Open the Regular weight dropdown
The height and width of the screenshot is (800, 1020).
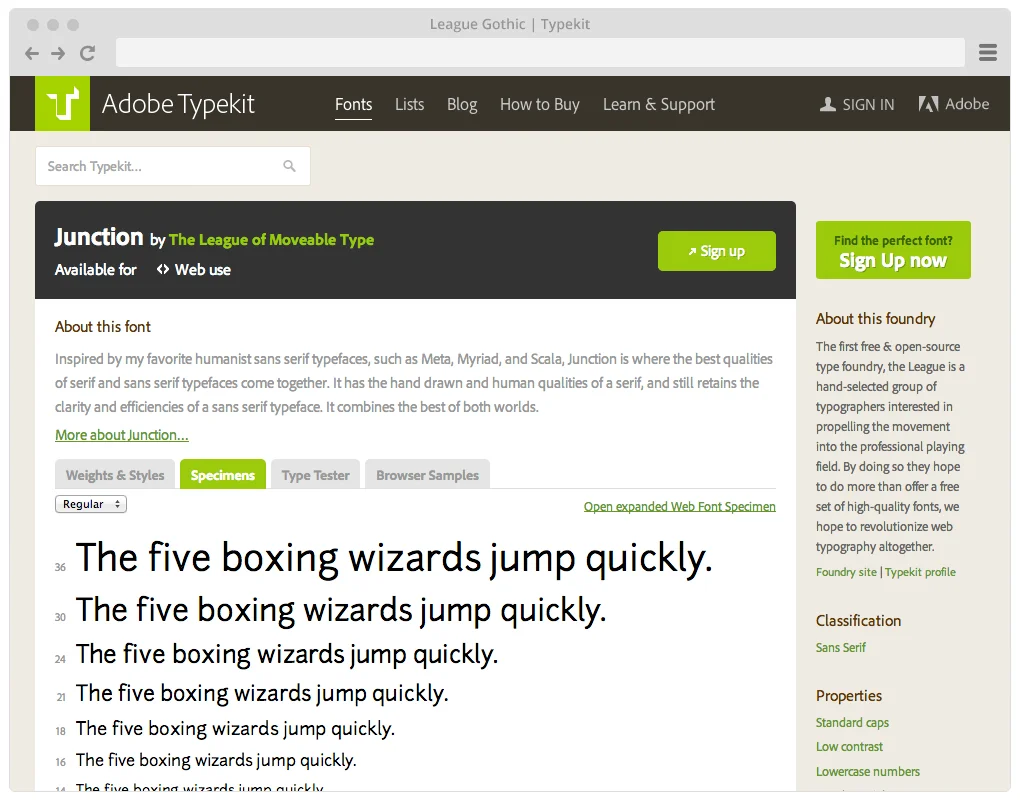90,504
